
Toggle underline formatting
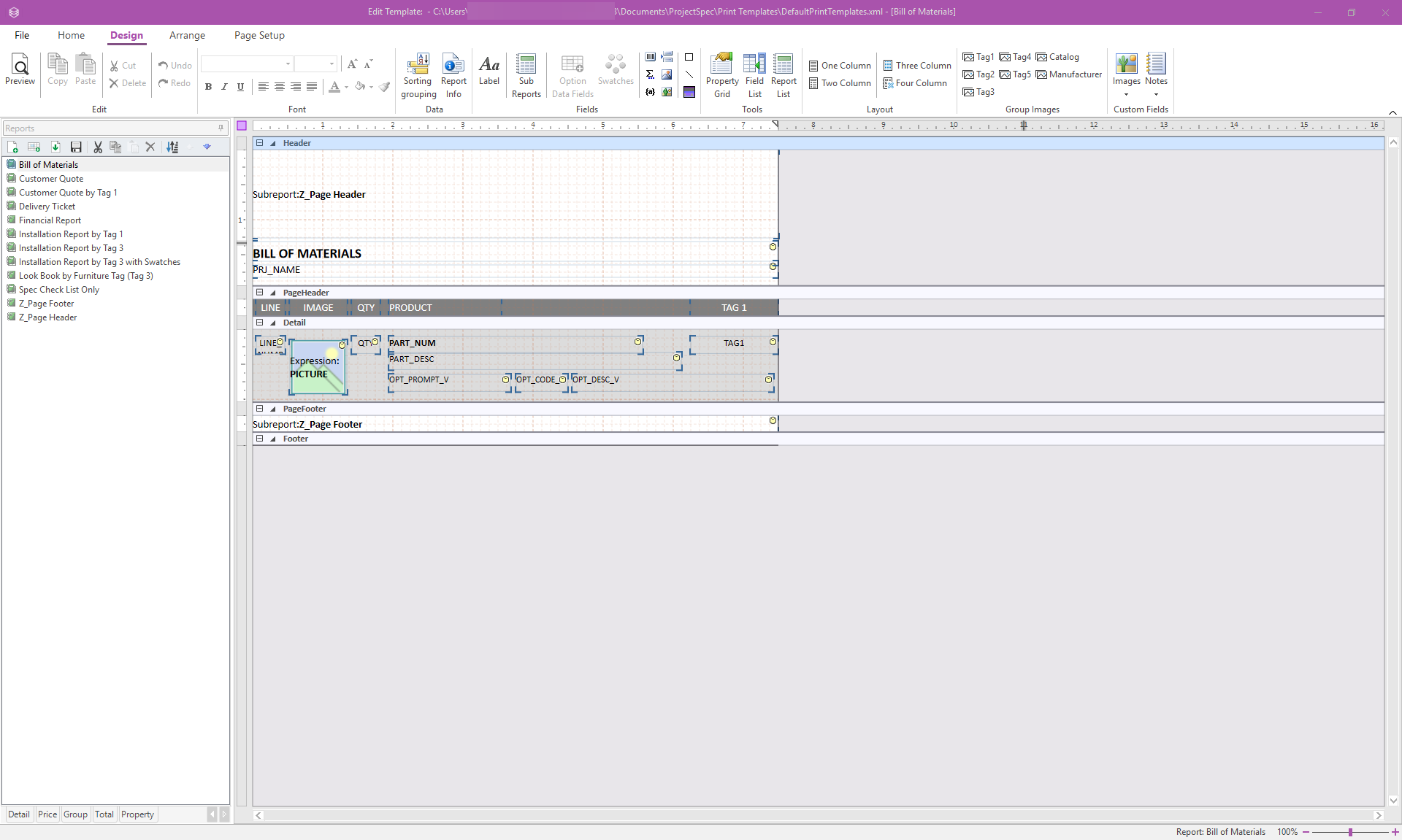pos(240,87)
